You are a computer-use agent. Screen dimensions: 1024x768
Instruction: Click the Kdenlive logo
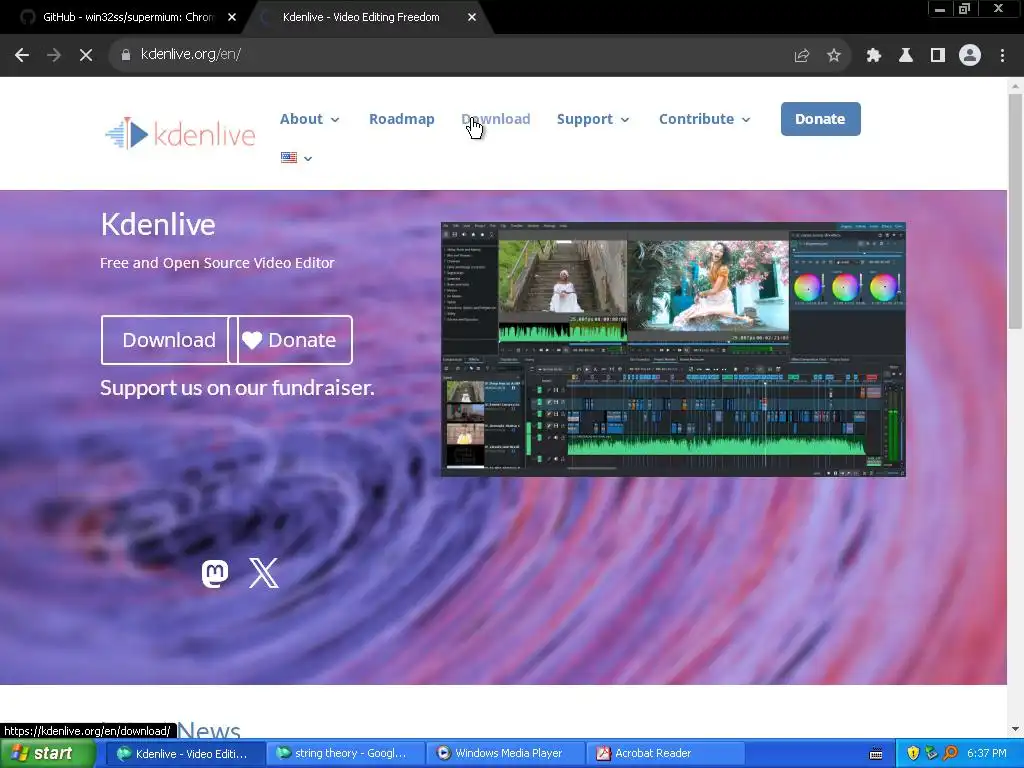180,133
